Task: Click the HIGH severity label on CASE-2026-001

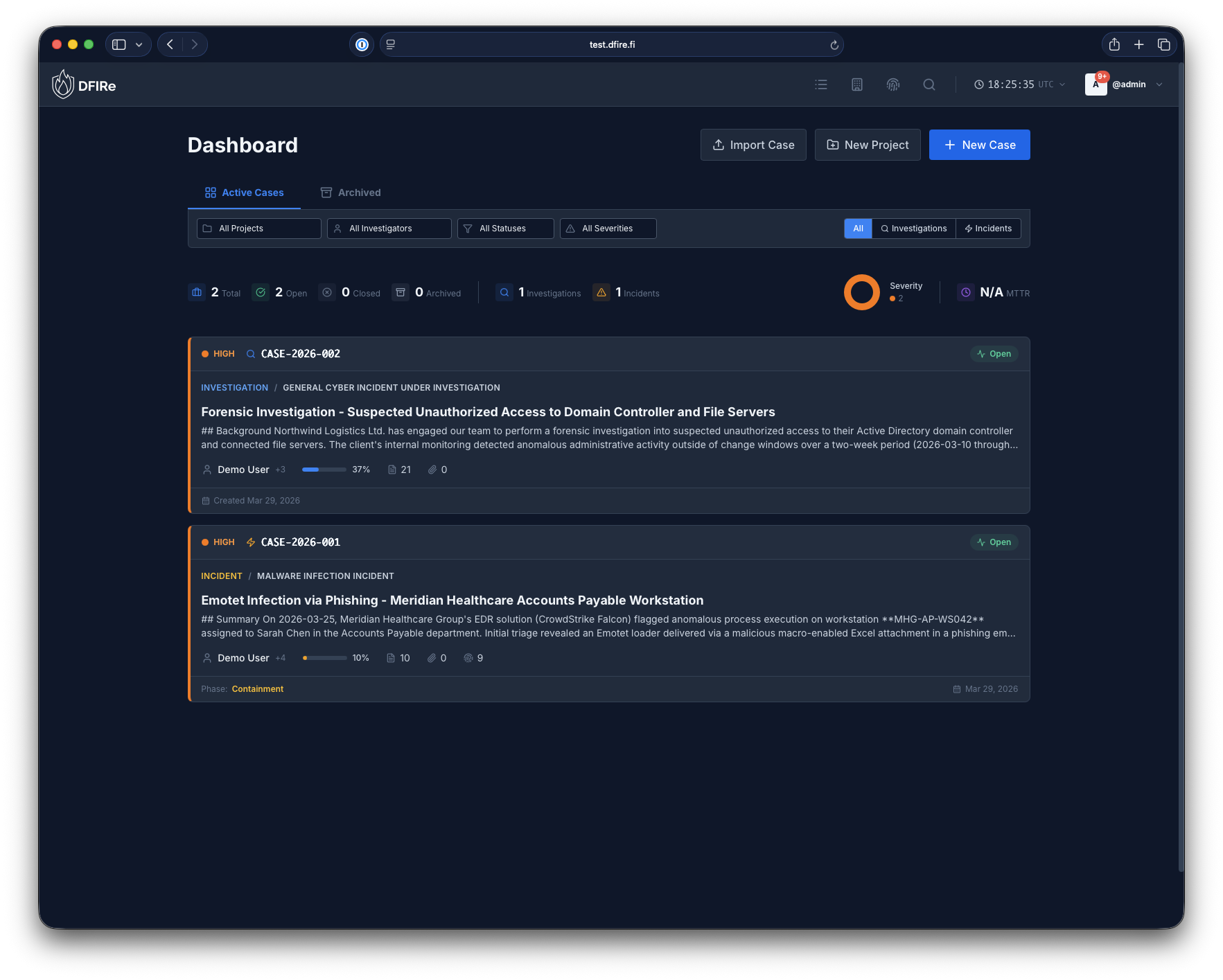Action: (224, 542)
